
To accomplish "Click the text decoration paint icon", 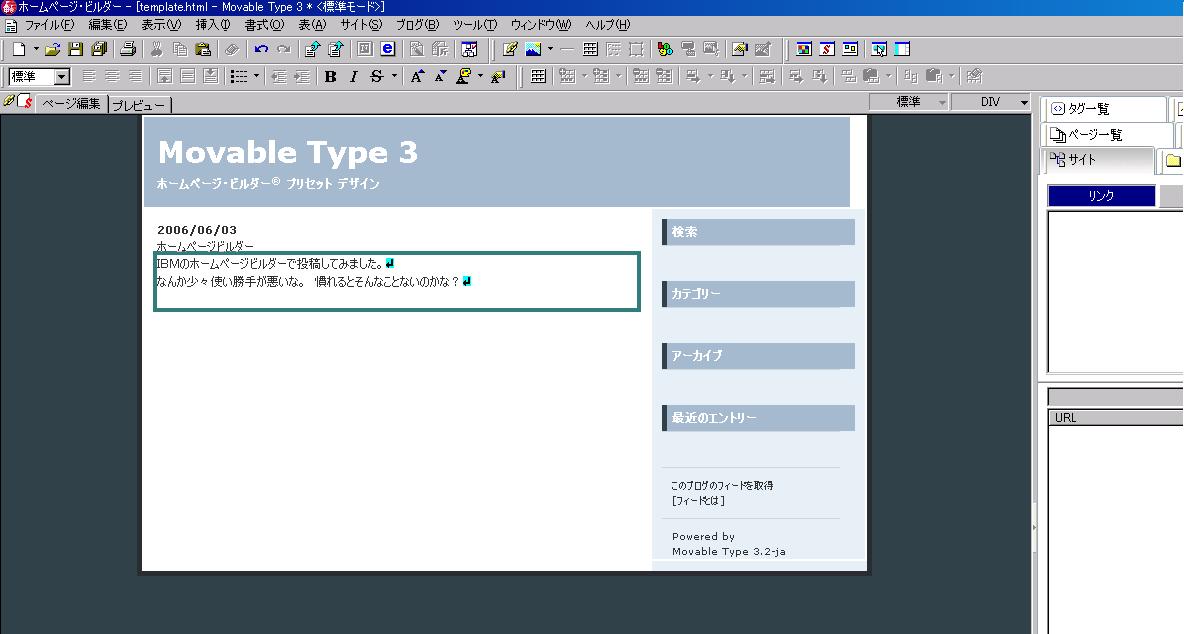I will [498, 76].
